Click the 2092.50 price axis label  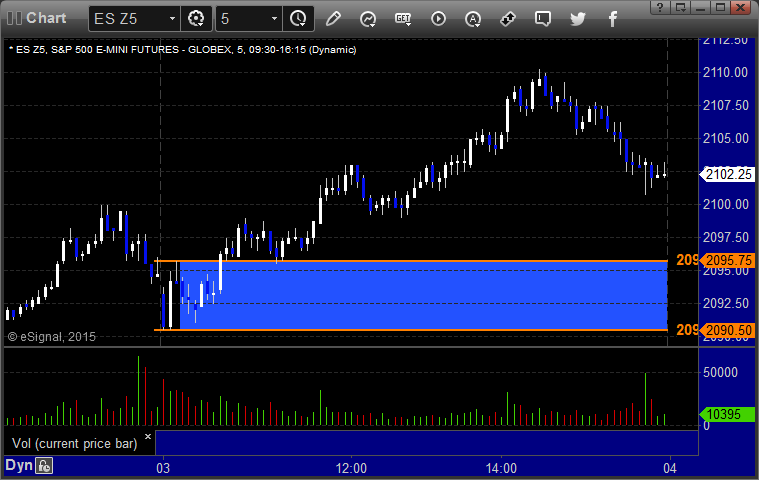tap(726, 303)
